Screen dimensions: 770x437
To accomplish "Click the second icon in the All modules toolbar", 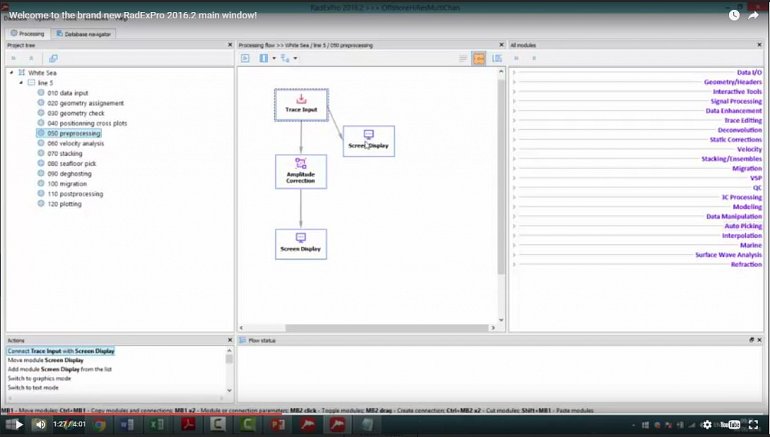I will tap(534, 58).
